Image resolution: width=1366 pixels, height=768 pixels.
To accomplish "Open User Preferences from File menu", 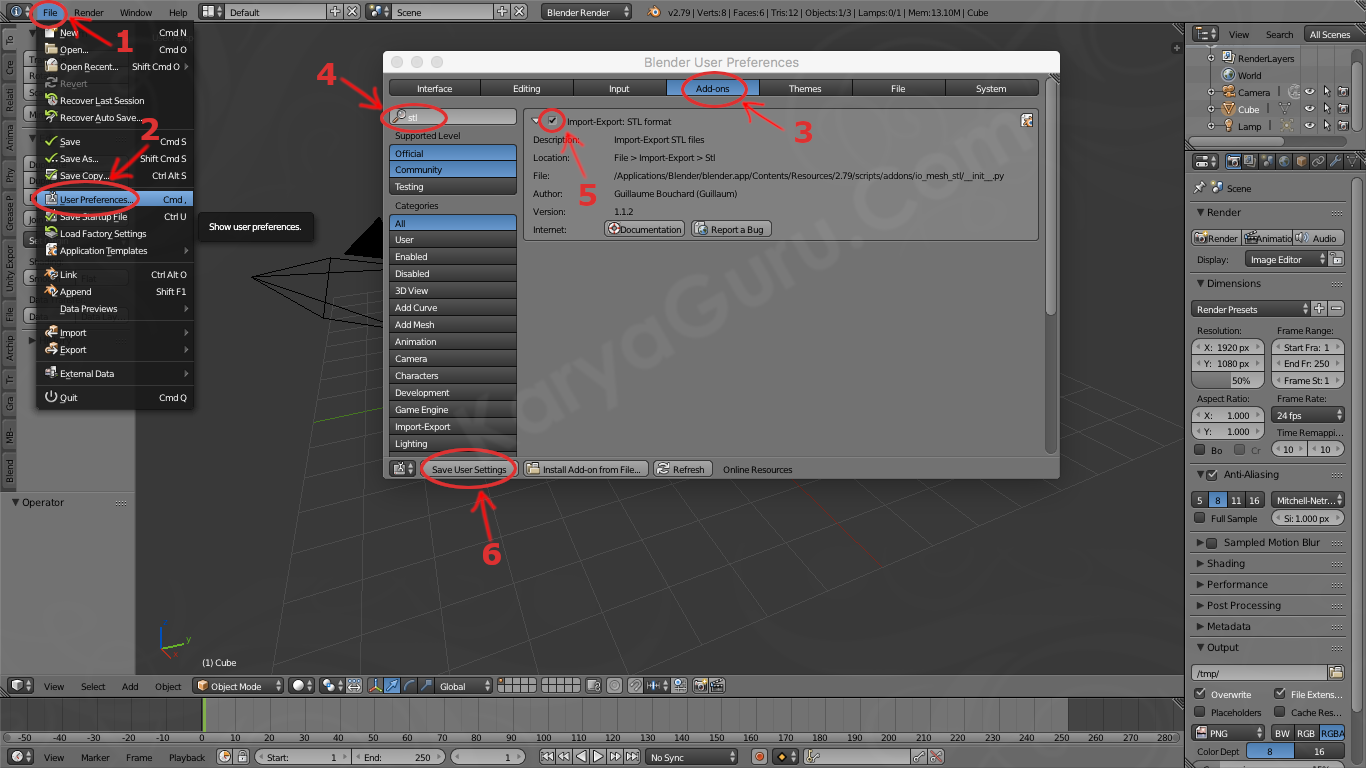I will point(96,200).
